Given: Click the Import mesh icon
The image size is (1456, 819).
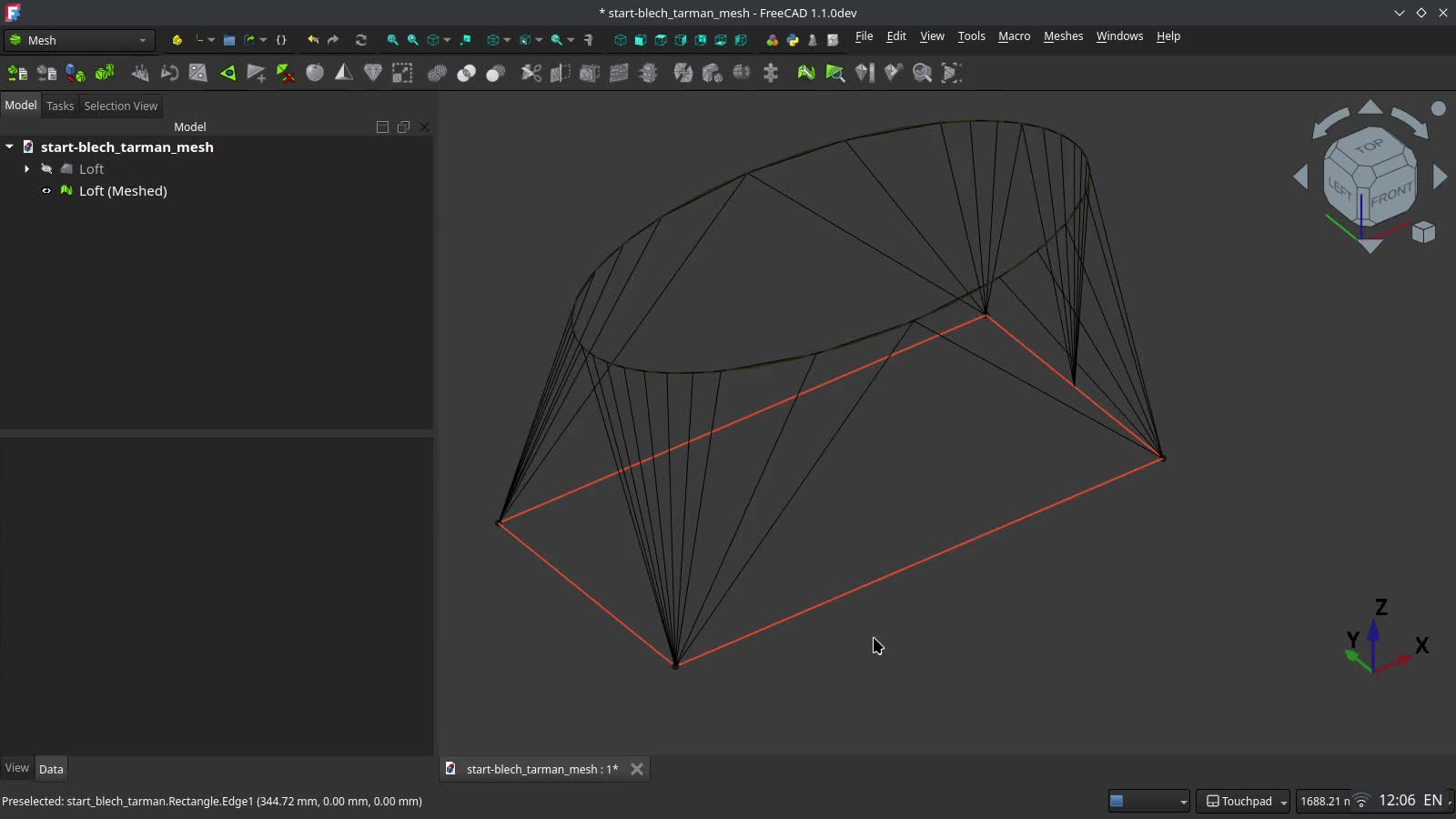Looking at the screenshot, I should (x=16, y=73).
